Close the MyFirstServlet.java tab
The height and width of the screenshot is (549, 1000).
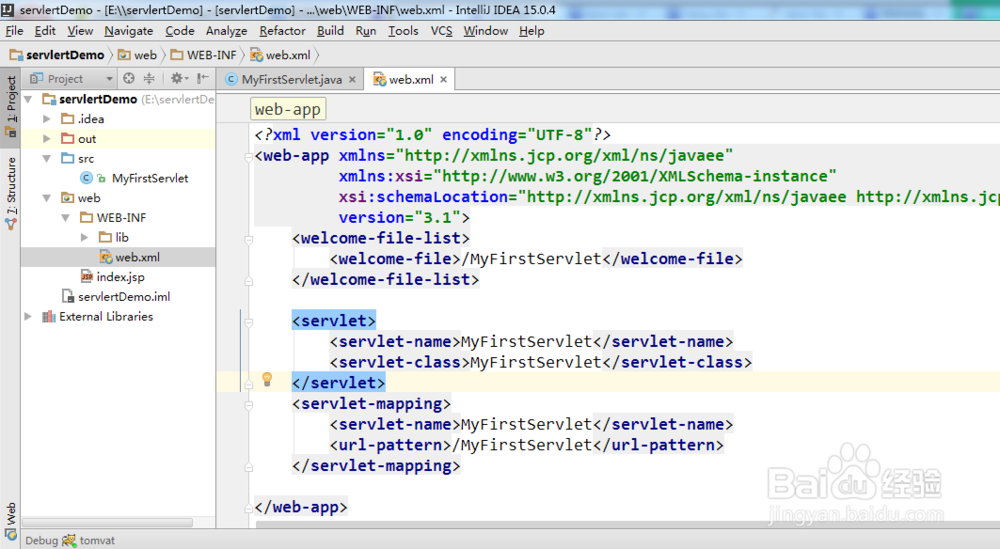[x=352, y=80]
